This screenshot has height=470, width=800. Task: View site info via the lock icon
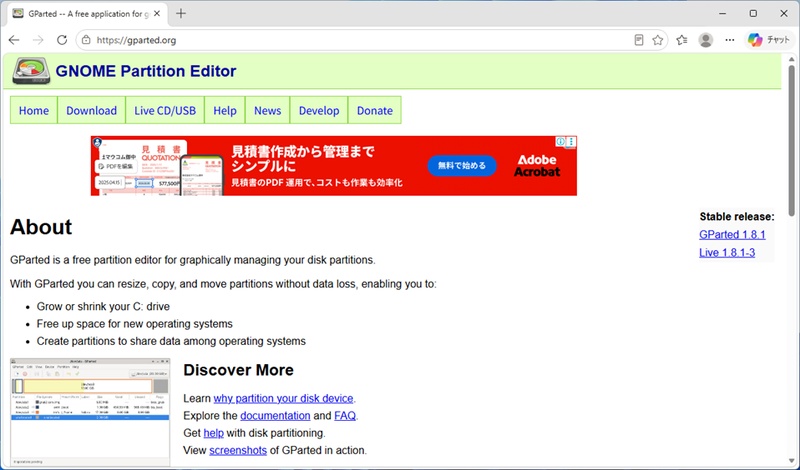click(86, 40)
